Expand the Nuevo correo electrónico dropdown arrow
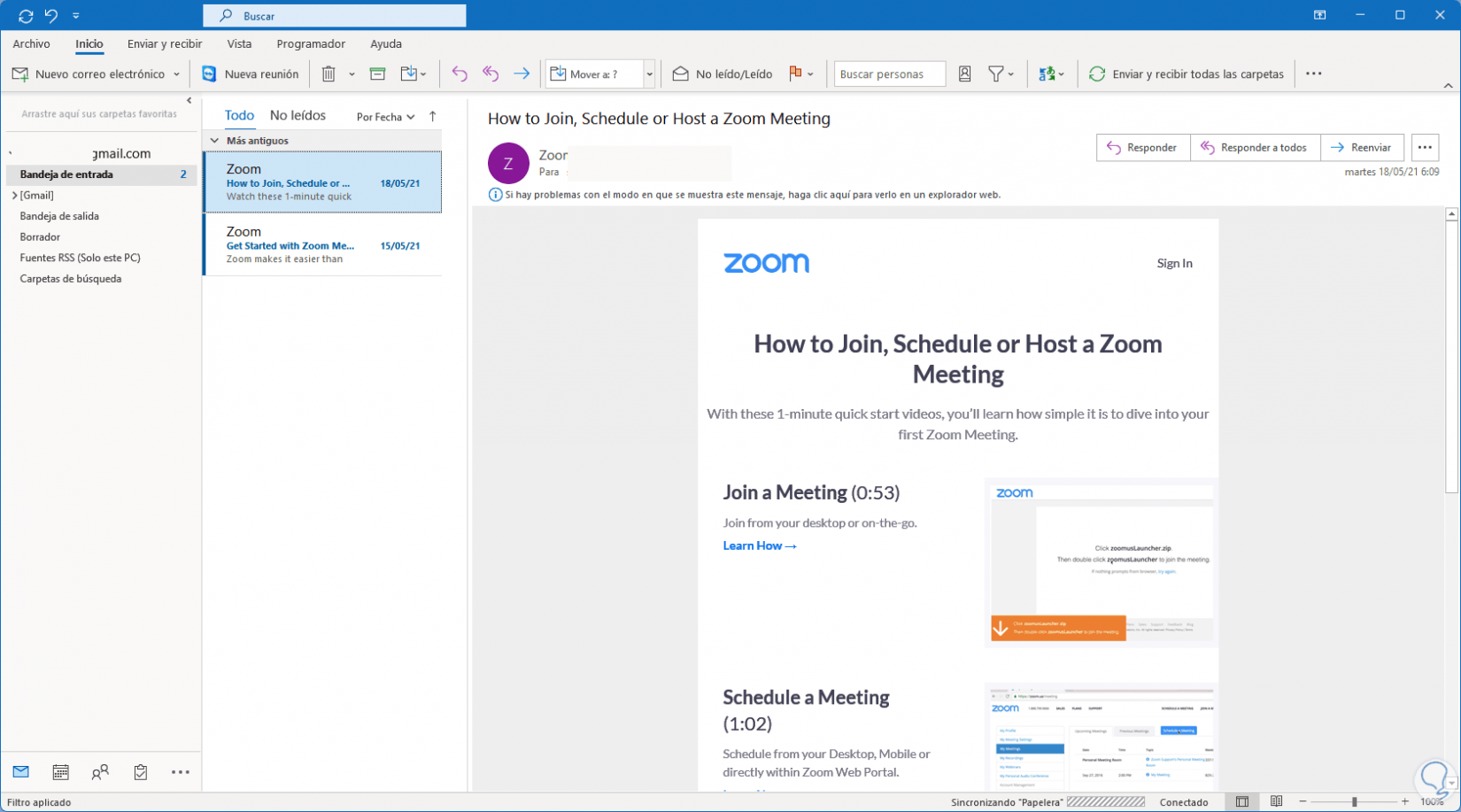This screenshot has height=812, width=1461. (177, 74)
